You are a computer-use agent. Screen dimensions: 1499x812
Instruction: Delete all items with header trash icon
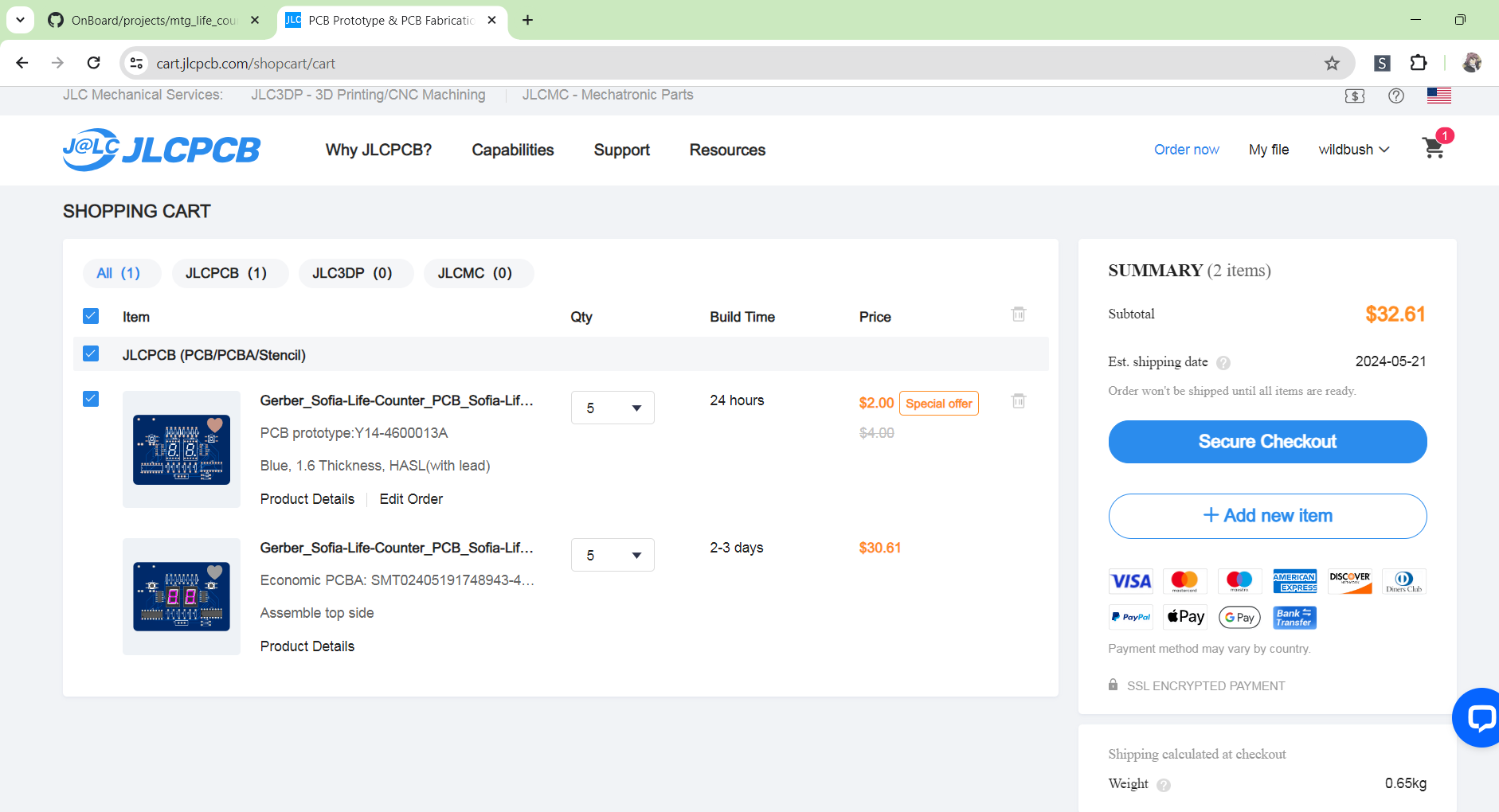pyautogui.click(x=1019, y=314)
